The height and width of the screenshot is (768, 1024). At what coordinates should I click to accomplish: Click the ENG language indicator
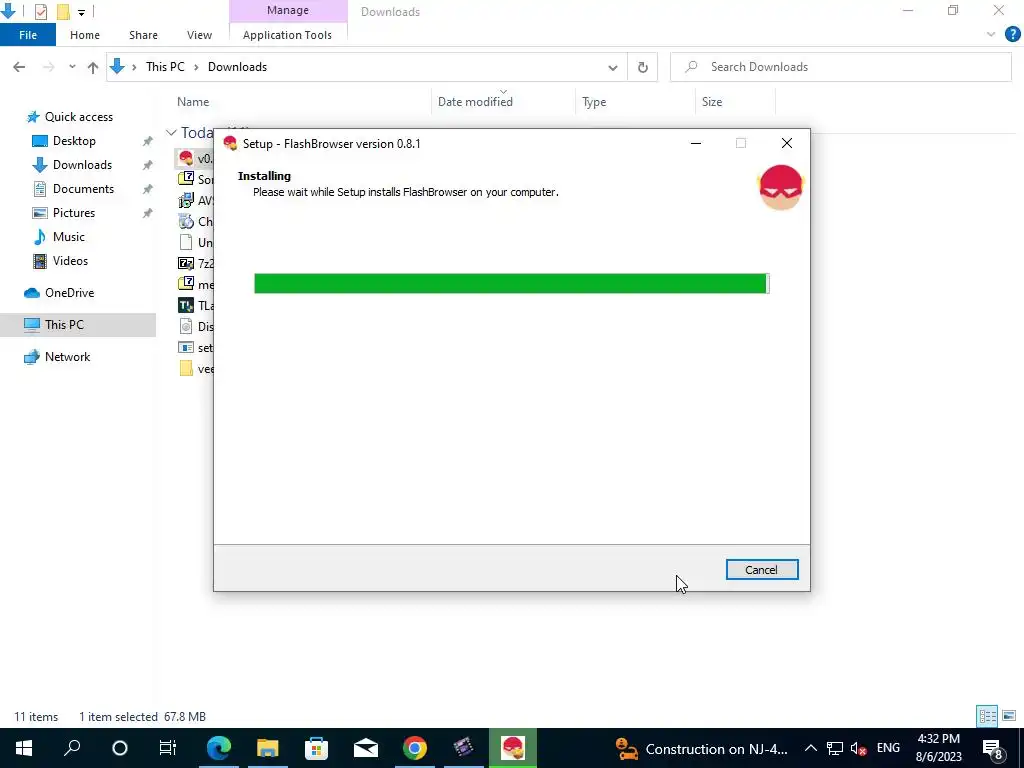888,748
